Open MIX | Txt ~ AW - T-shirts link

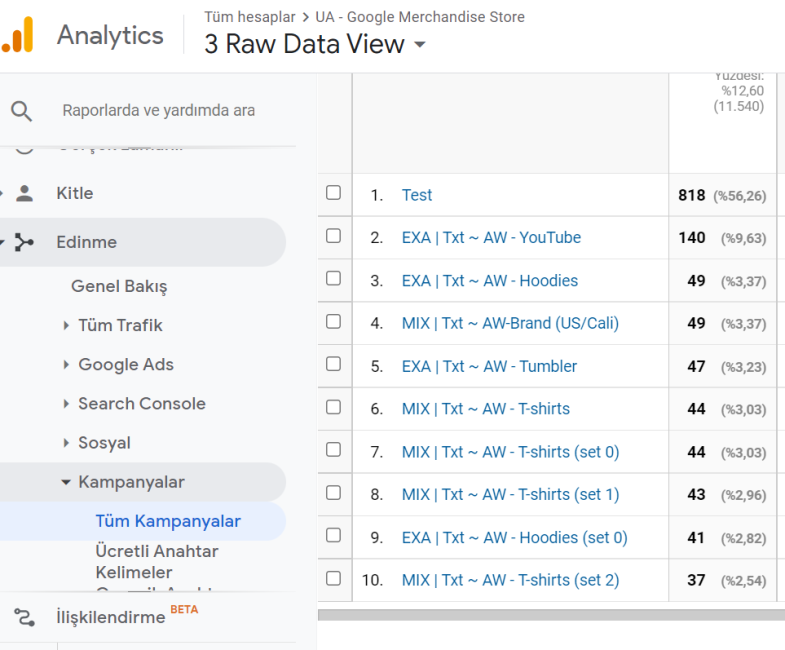[x=486, y=409]
